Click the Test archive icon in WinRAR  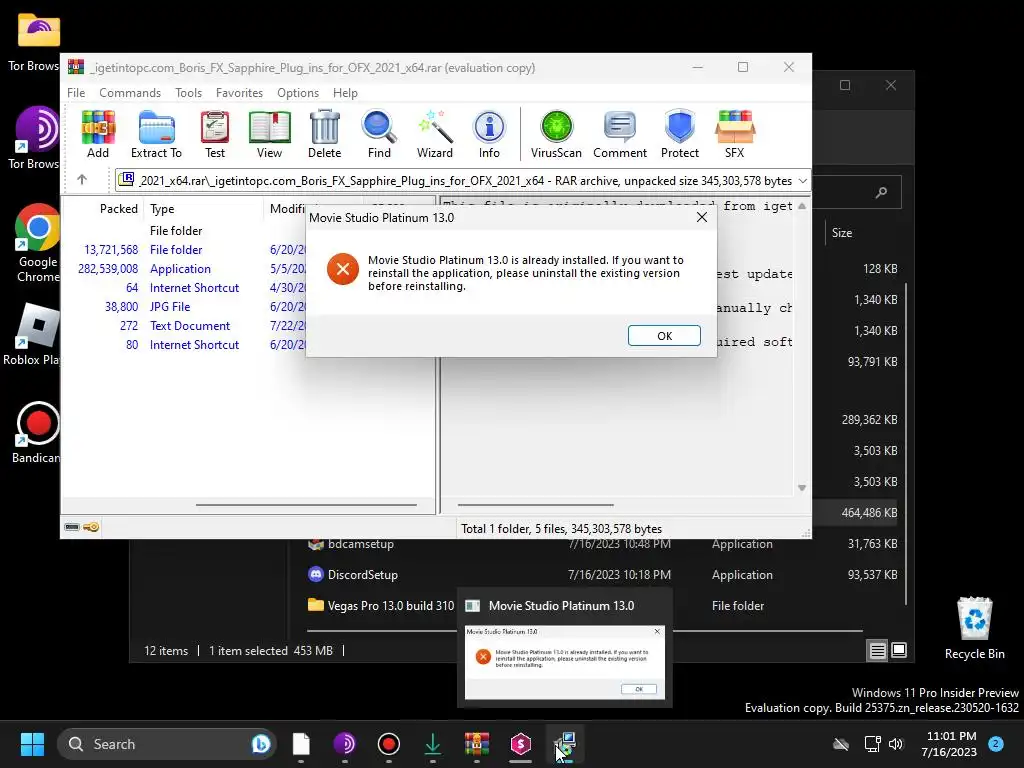coord(215,134)
